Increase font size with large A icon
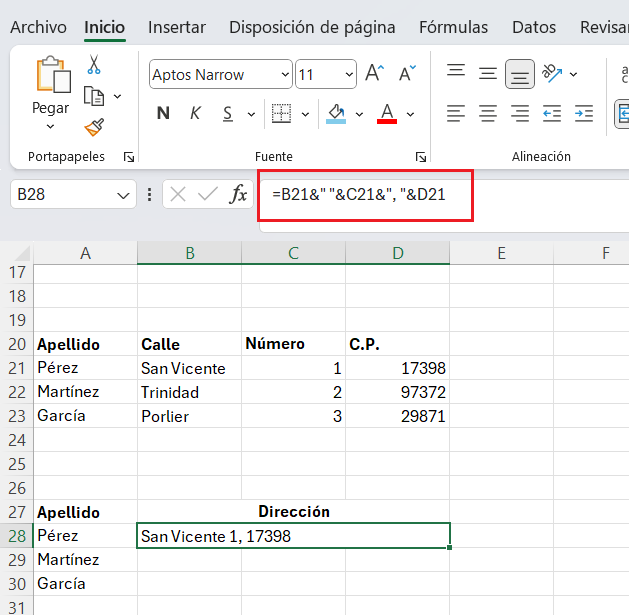 [x=375, y=73]
